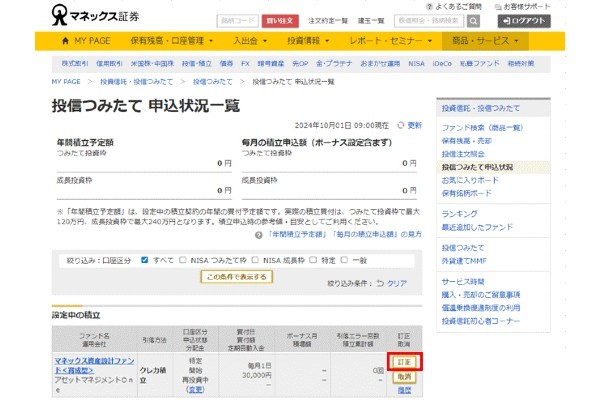Viewport: 600px width, 400px height.
Task: Open NISA in sub navigation
Action: pyautogui.click(x=416, y=64)
